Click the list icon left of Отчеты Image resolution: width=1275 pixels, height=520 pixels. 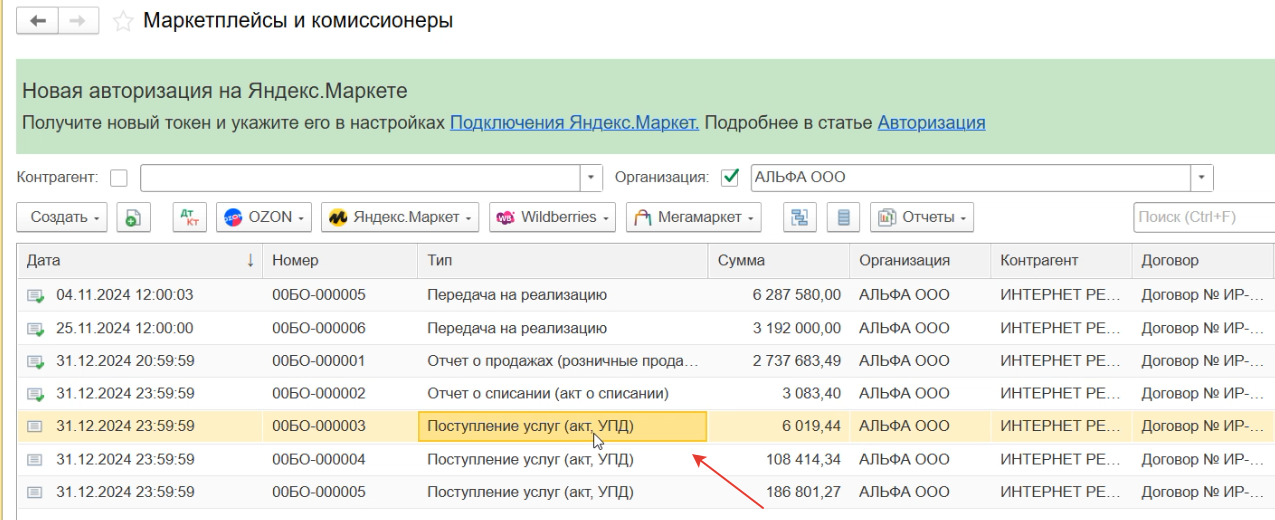[843, 217]
